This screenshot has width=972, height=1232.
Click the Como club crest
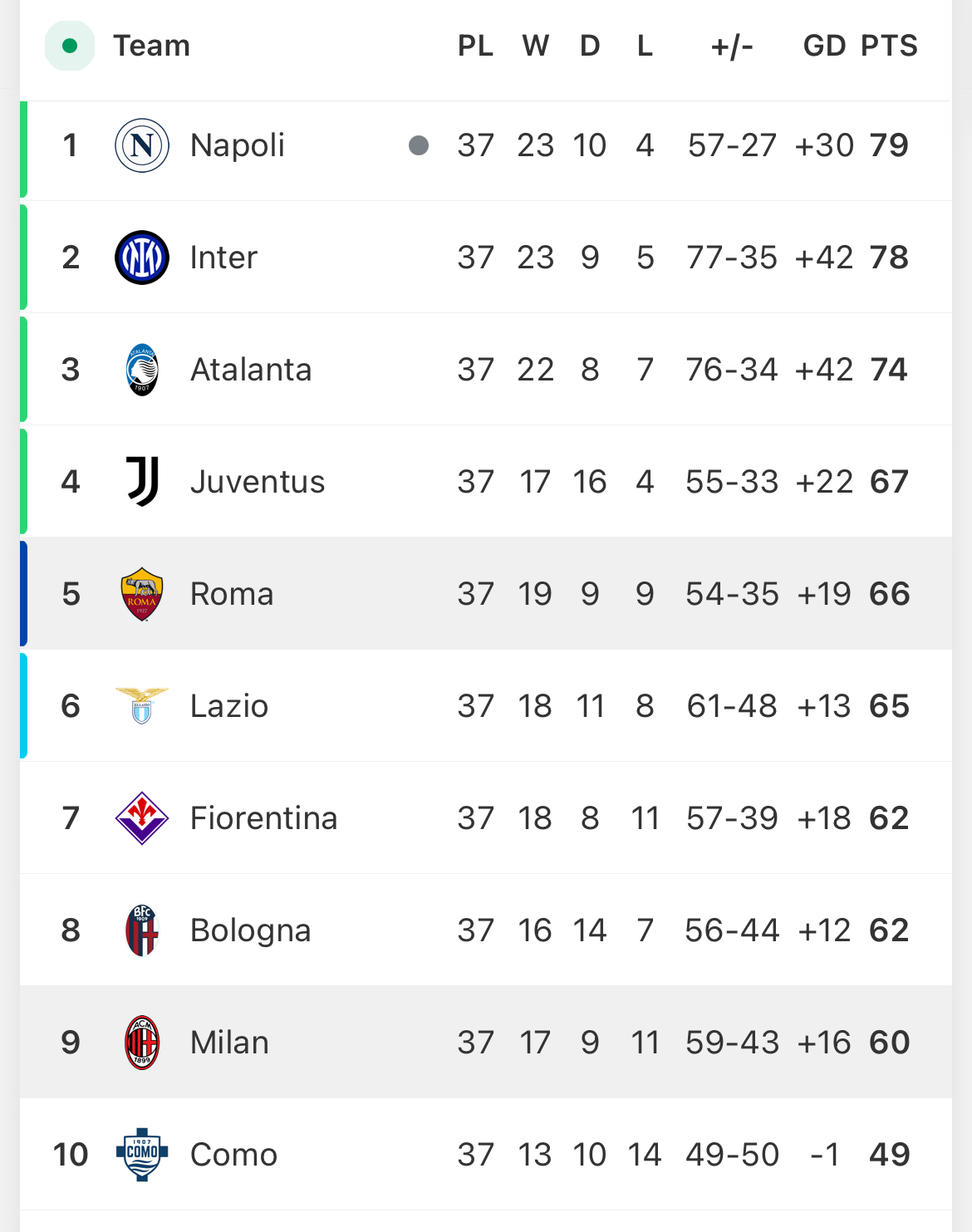pos(142,1155)
